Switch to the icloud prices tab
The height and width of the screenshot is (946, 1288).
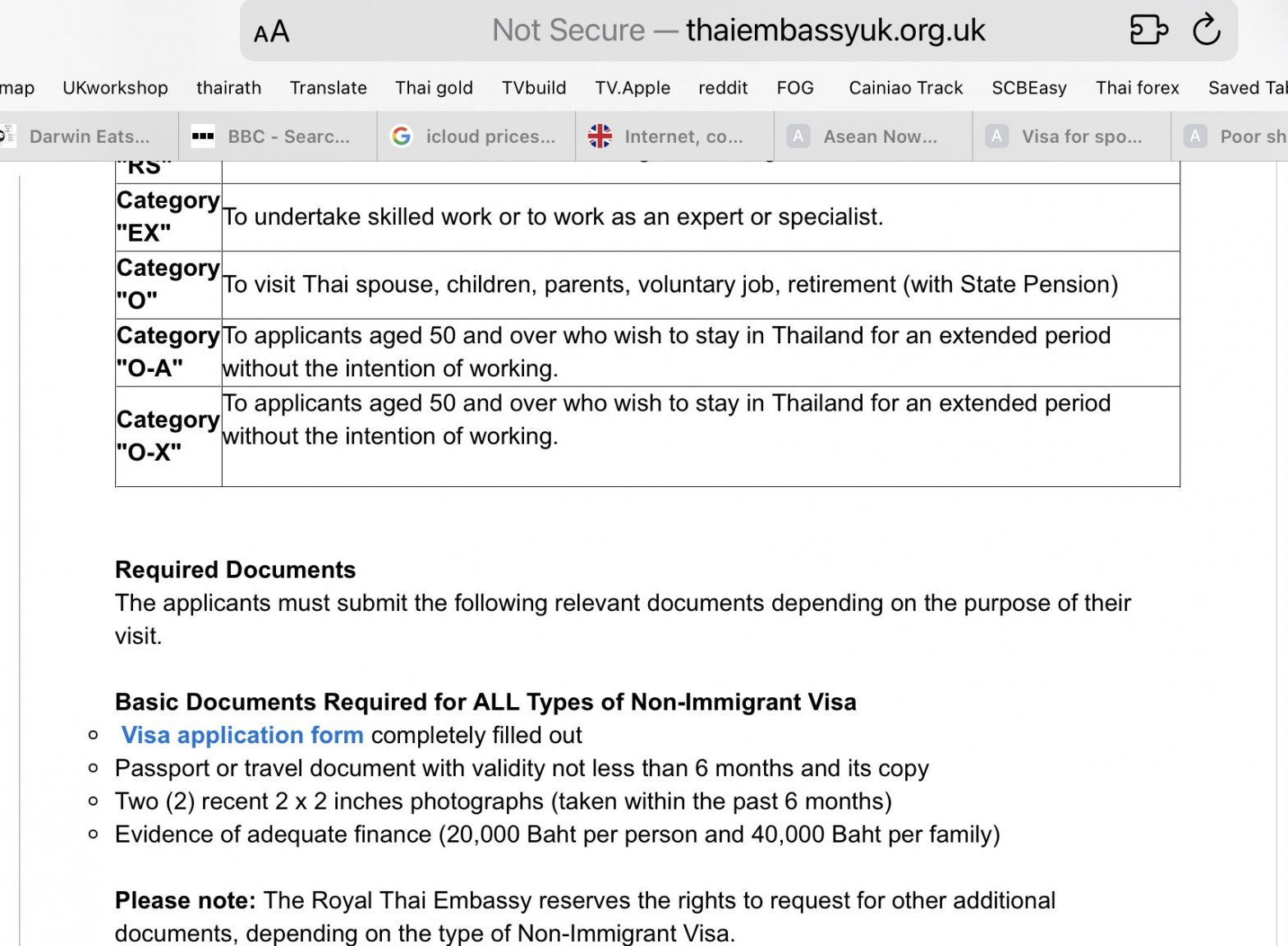476,136
